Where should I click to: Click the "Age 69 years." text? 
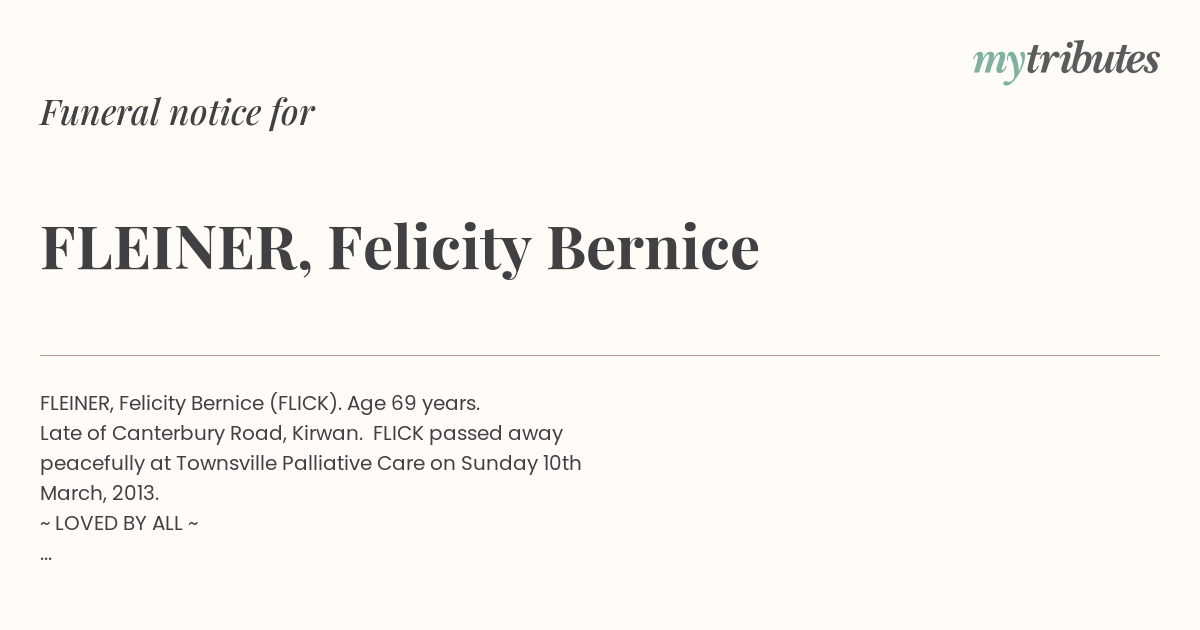[414, 404]
